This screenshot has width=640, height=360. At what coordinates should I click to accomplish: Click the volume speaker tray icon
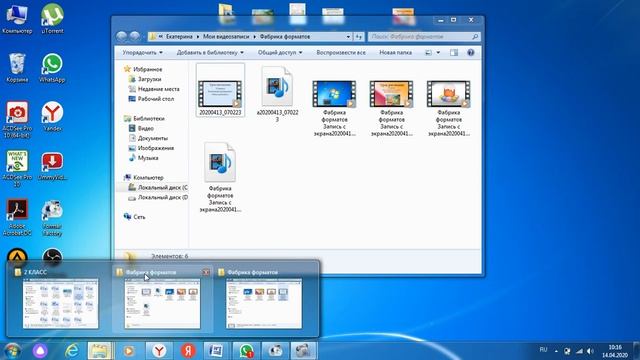point(590,351)
